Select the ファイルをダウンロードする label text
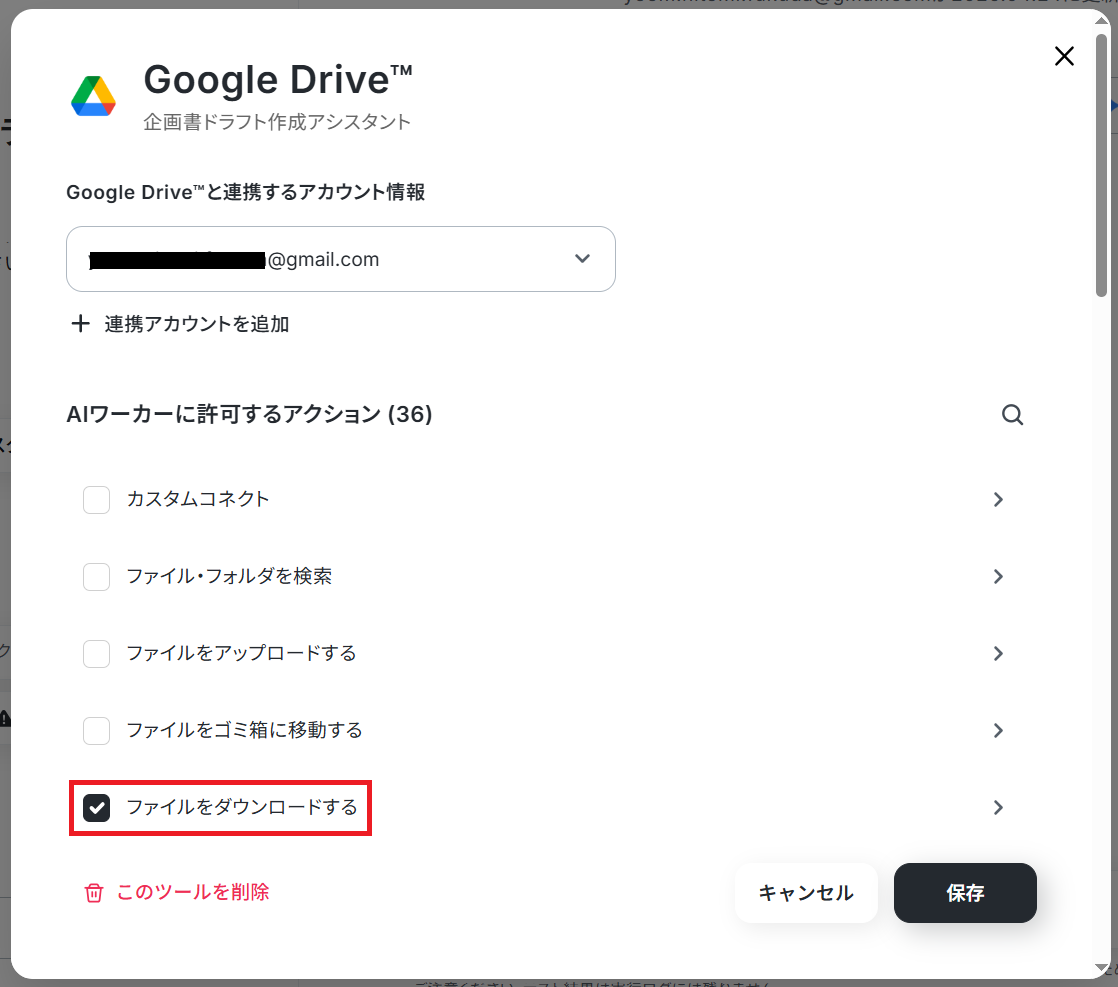This screenshot has width=1118, height=987. point(242,807)
